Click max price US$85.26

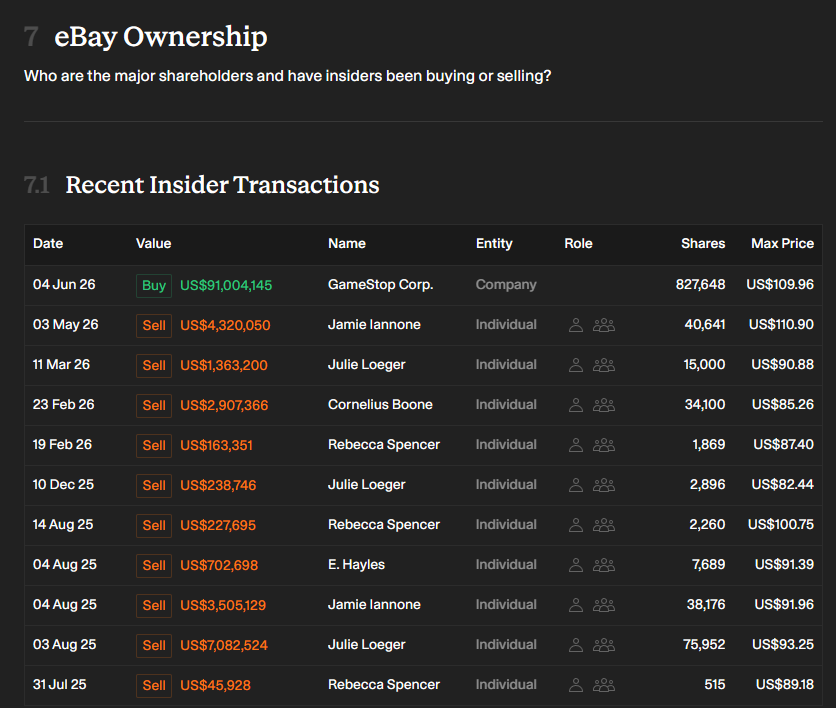[783, 405]
